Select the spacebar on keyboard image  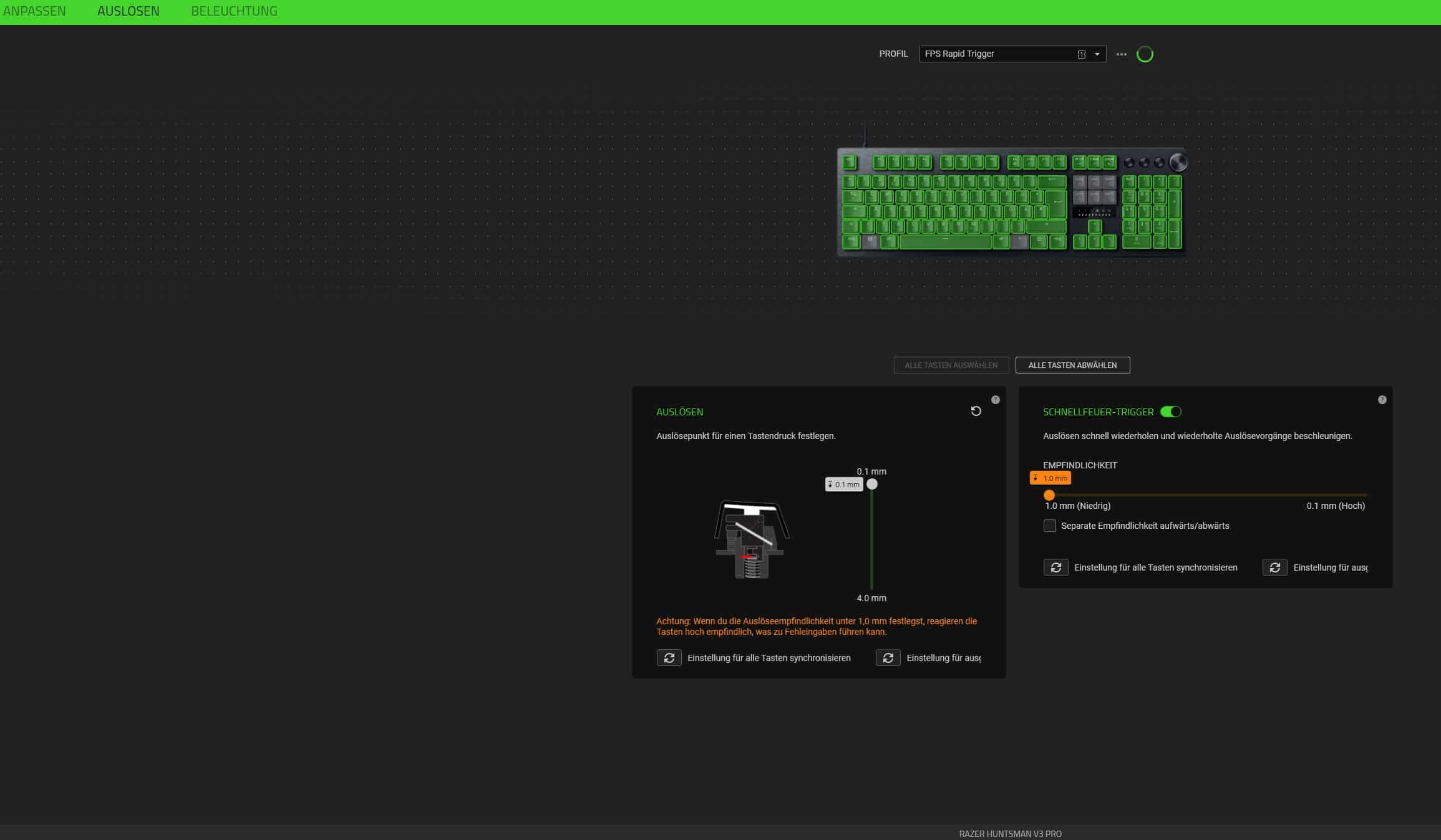(944, 242)
